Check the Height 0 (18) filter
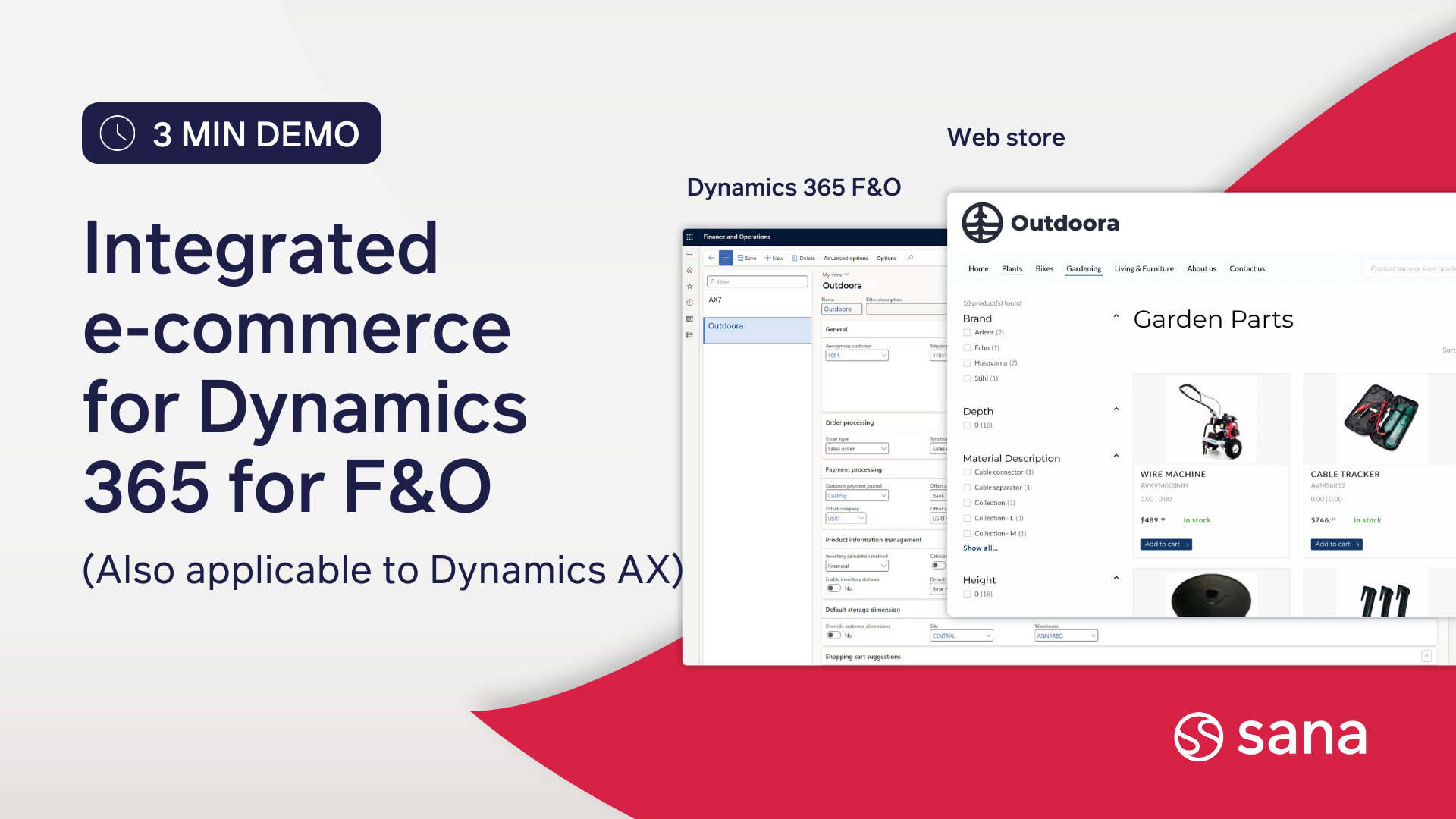This screenshot has width=1456, height=819. click(967, 595)
